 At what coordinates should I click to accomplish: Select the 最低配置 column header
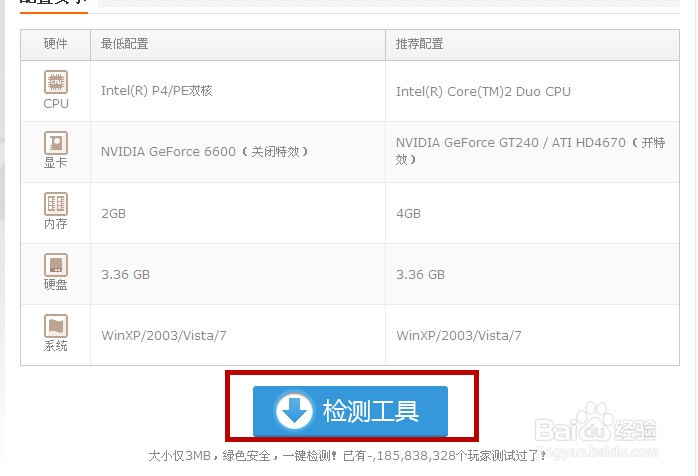pos(238,44)
